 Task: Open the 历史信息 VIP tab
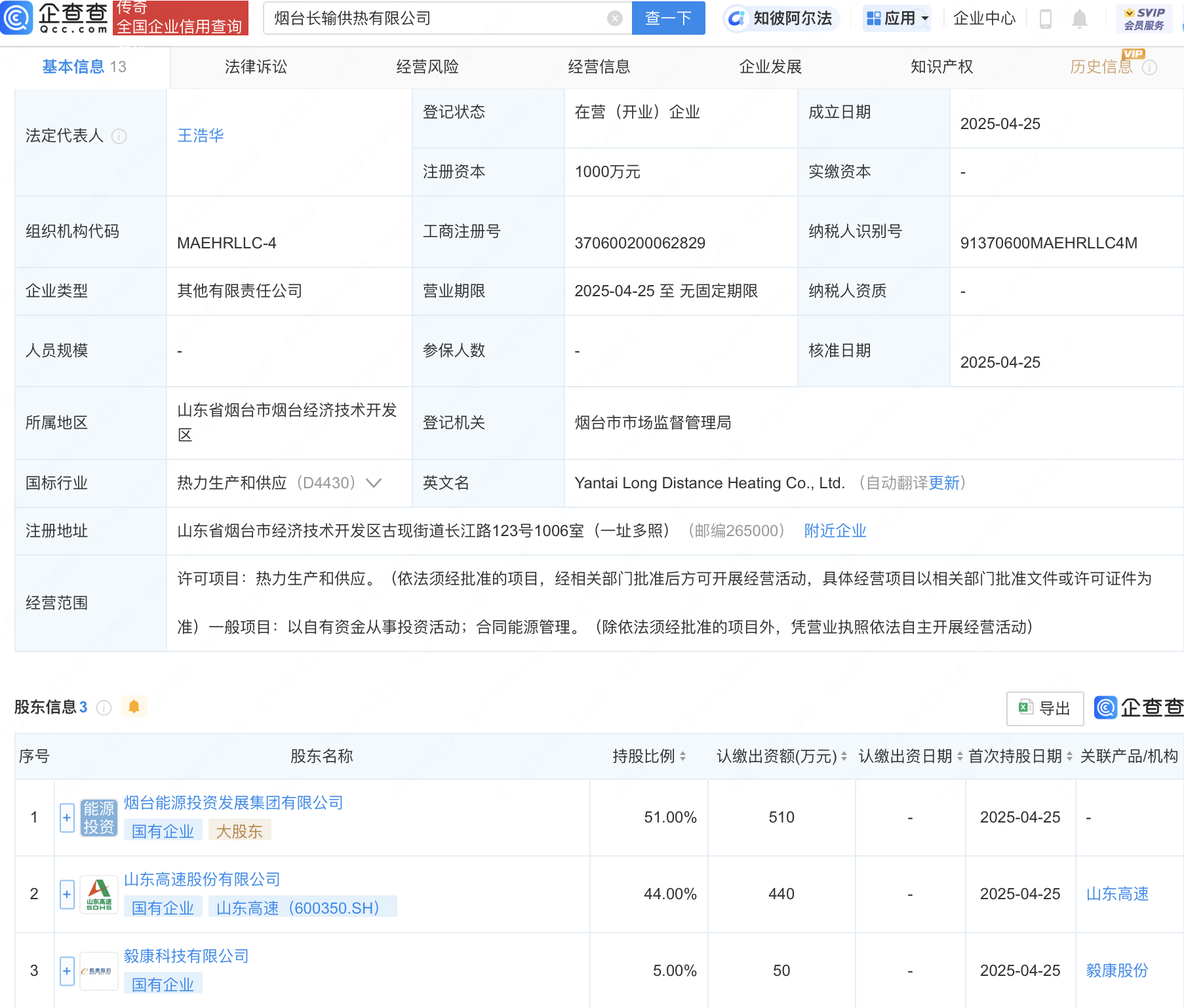click(x=1101, y=67)
